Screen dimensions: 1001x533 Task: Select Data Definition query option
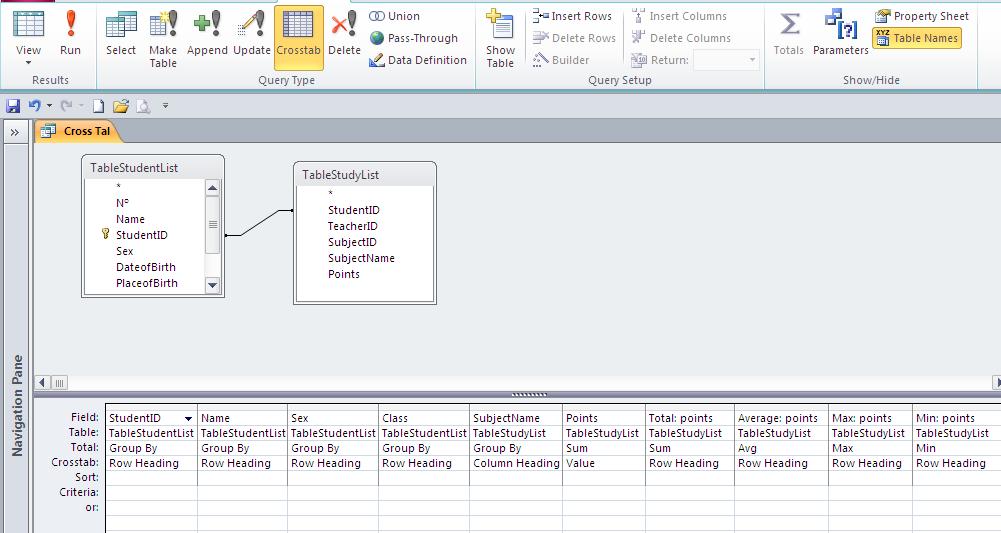pyautogui.click(x=418, y=60)
